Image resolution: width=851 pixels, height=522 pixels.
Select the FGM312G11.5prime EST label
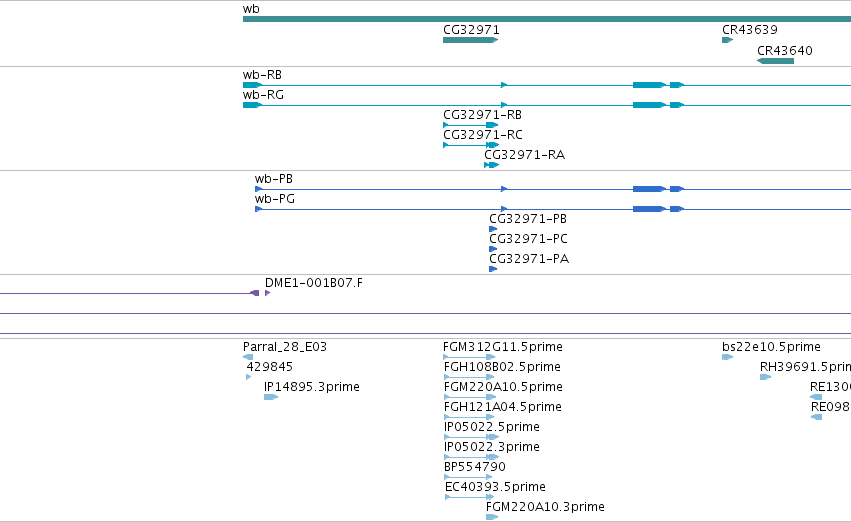click(503, 347)
